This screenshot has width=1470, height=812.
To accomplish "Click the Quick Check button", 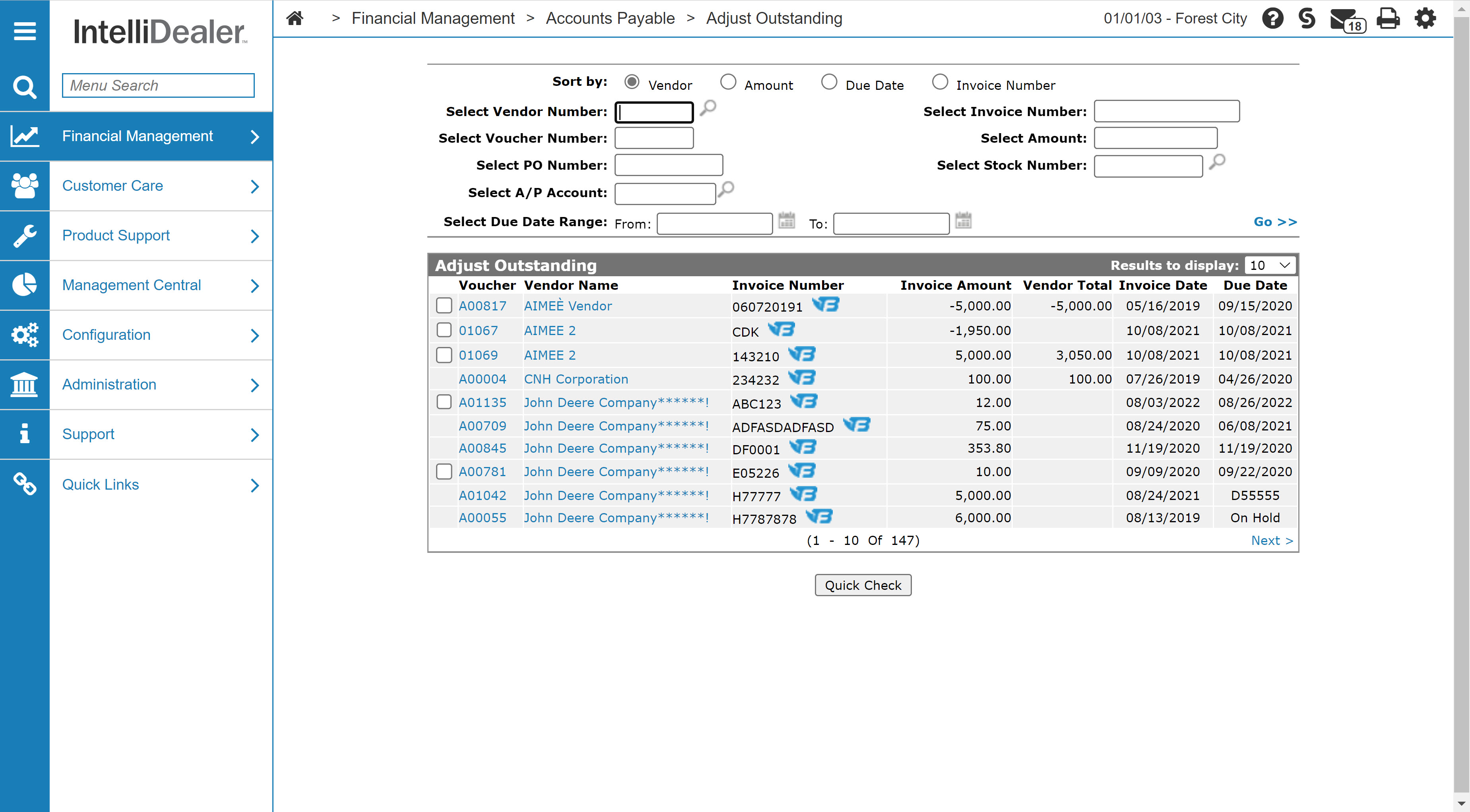I will coord(863,585).
